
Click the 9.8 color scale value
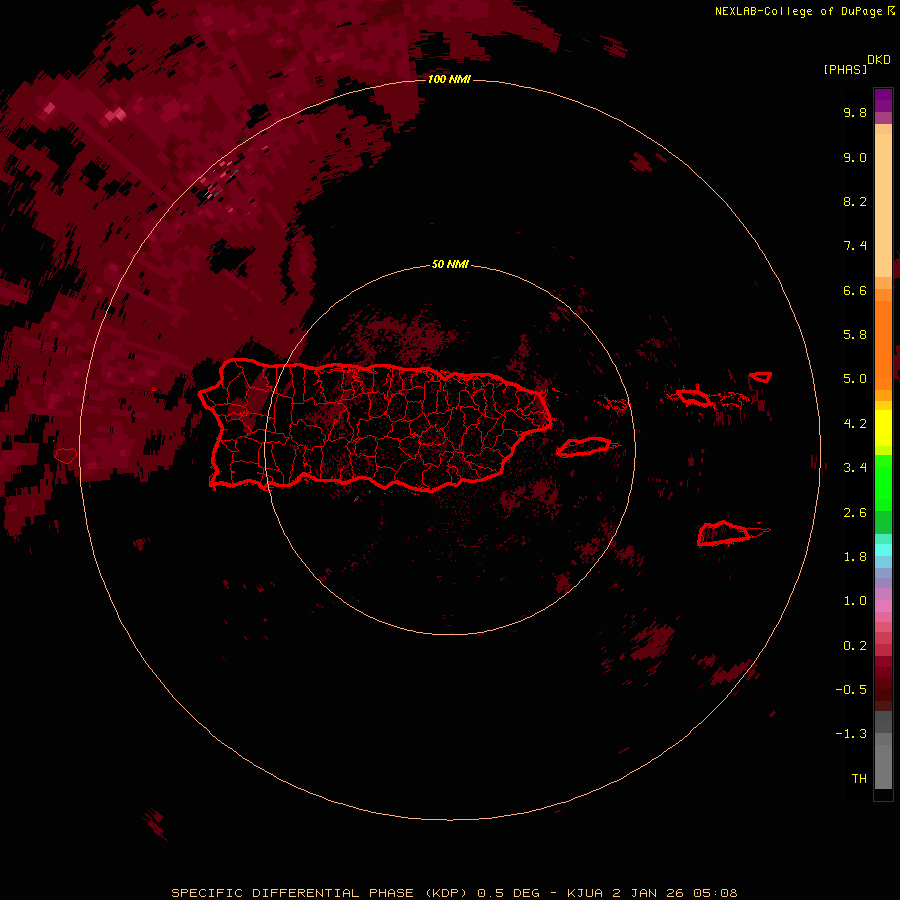[855, 112]
